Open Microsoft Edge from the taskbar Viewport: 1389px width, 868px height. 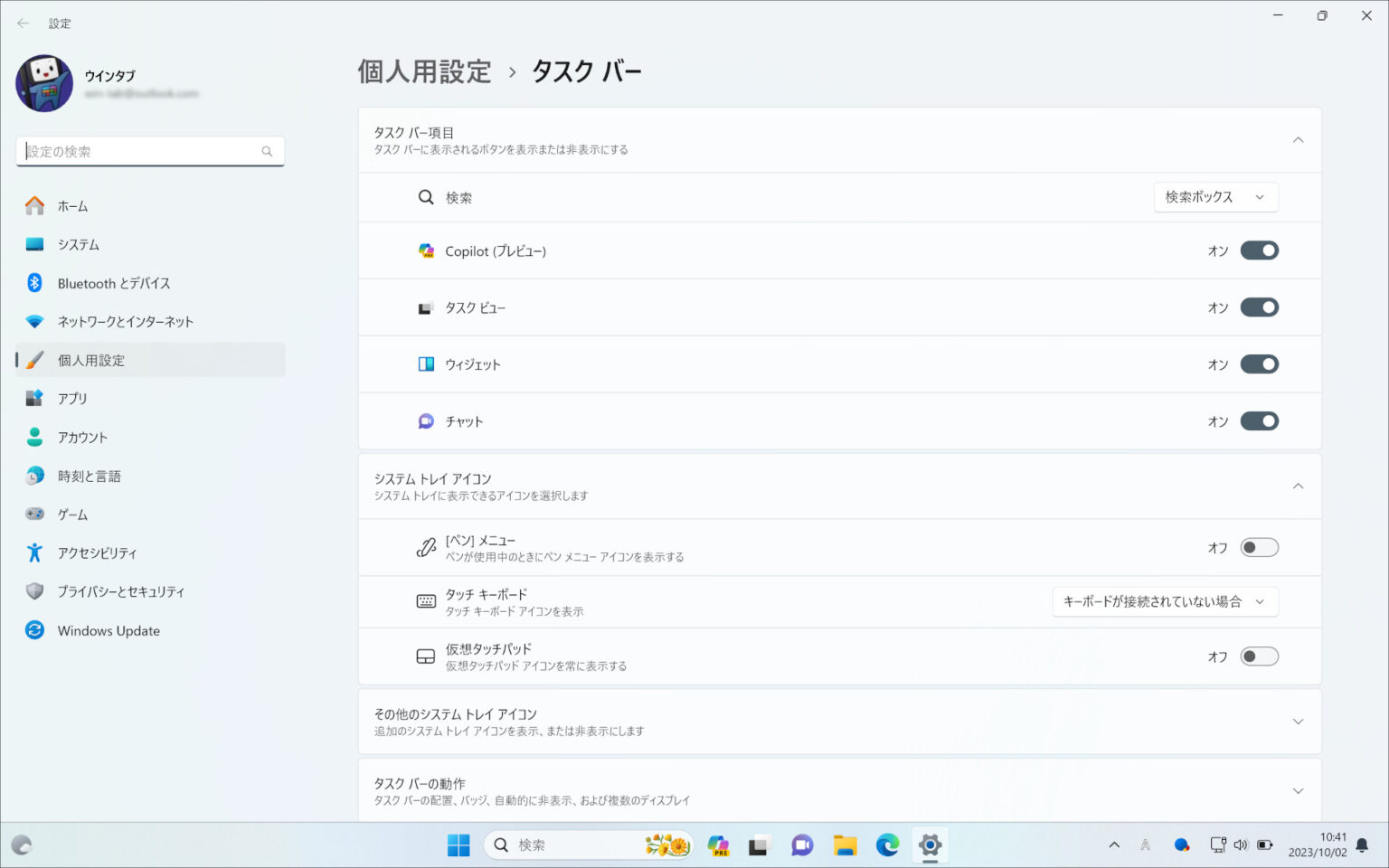click(x=887, y=845)
